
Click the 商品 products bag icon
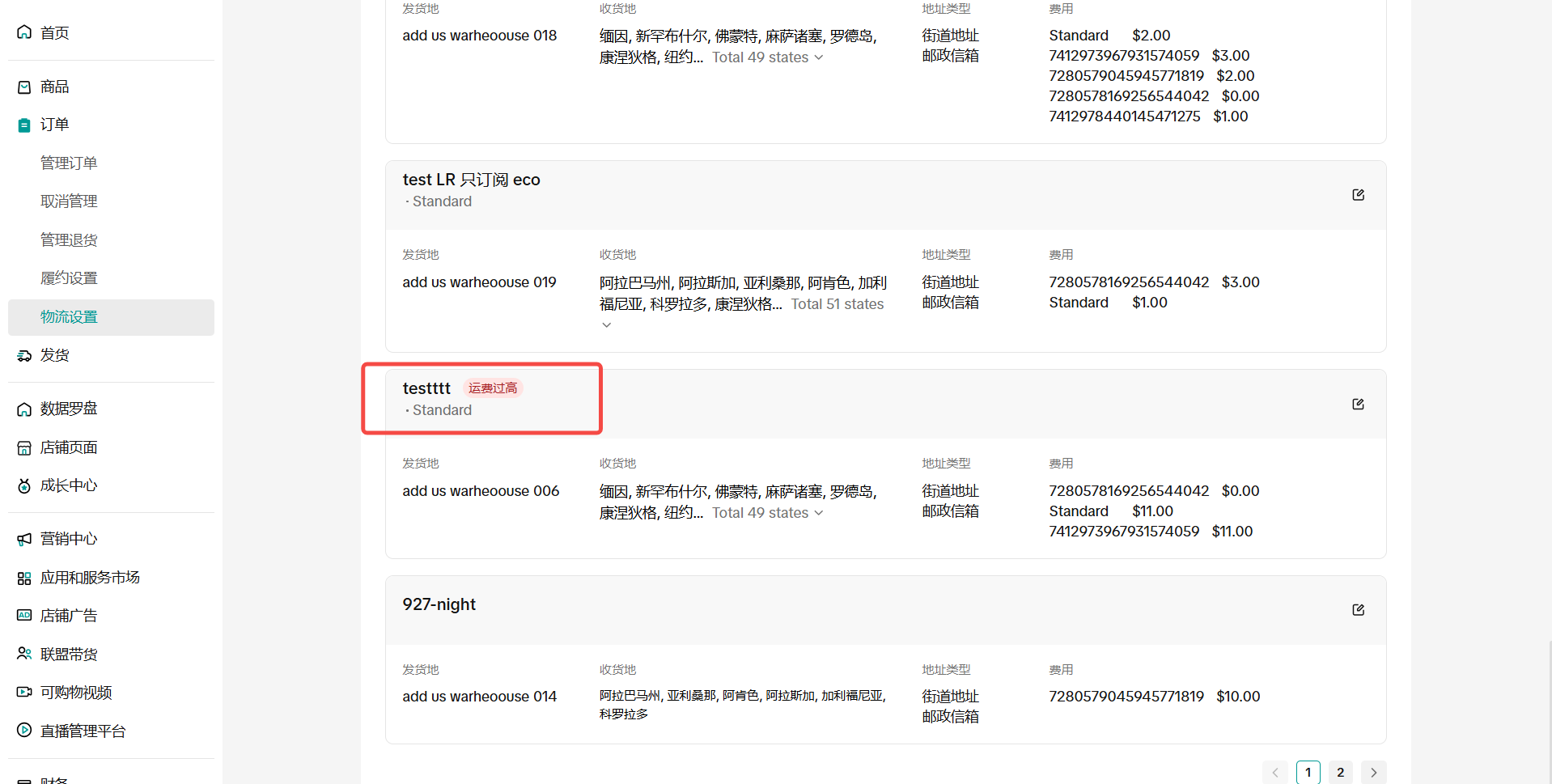point(24,87)
